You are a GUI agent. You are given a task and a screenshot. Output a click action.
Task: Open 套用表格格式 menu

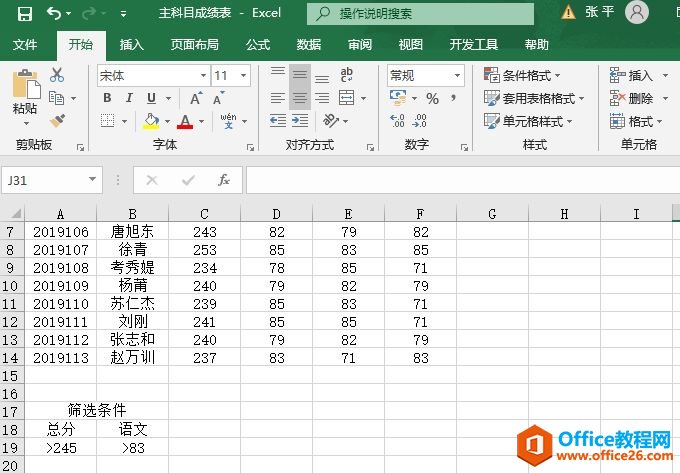click(534, 98)
